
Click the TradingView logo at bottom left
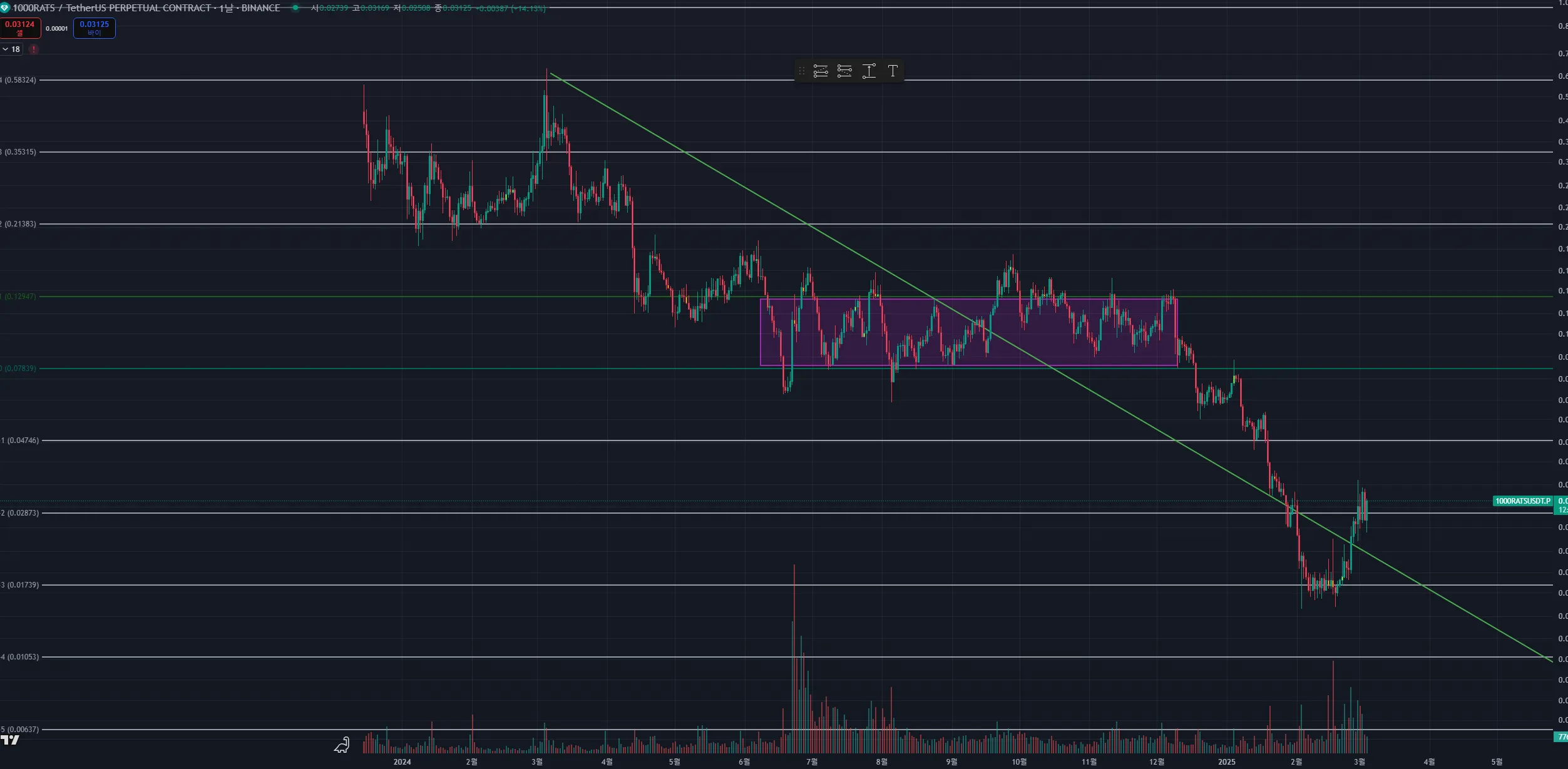click(x=10, y=740)
